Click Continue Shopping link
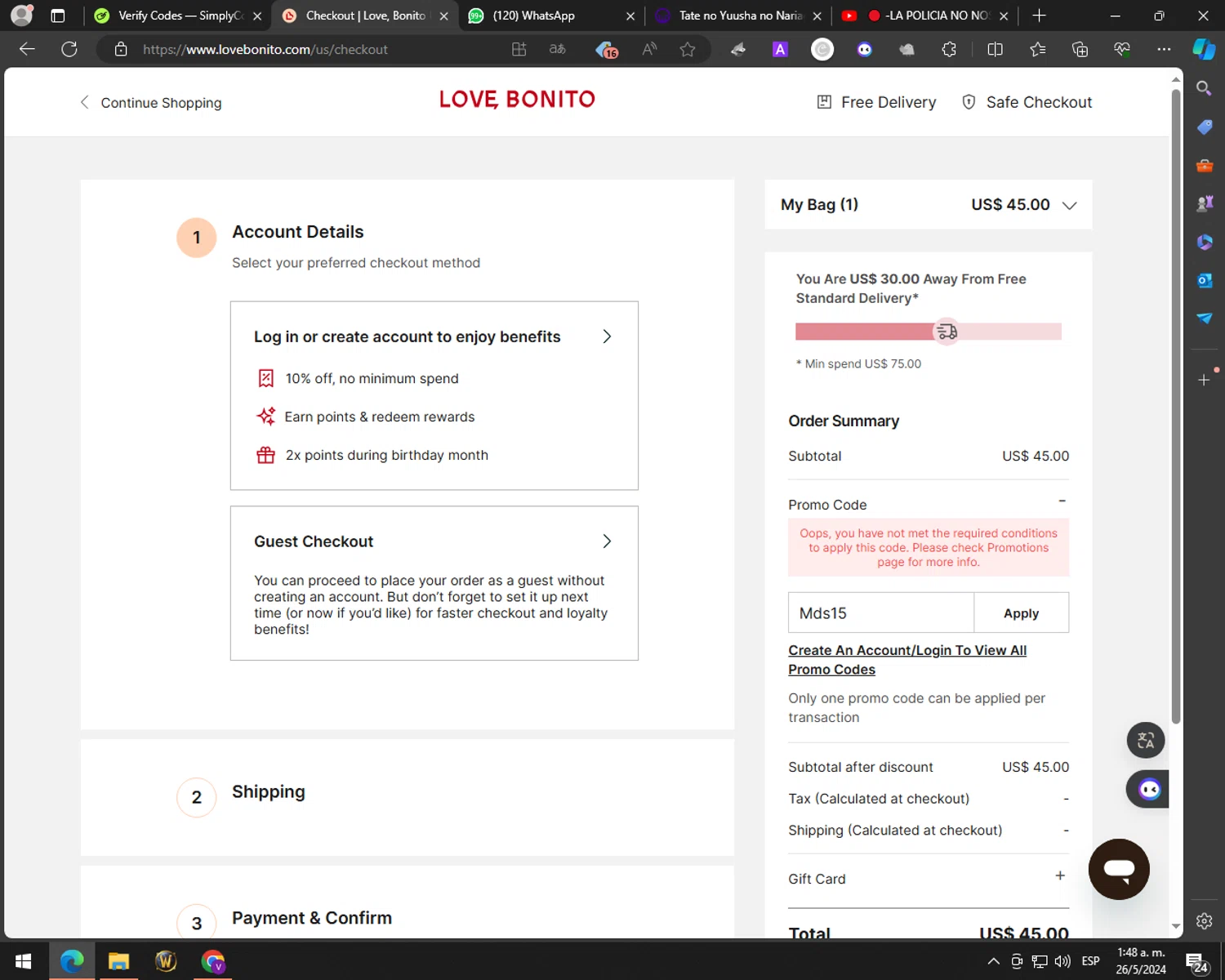 (x=150, y=102)
